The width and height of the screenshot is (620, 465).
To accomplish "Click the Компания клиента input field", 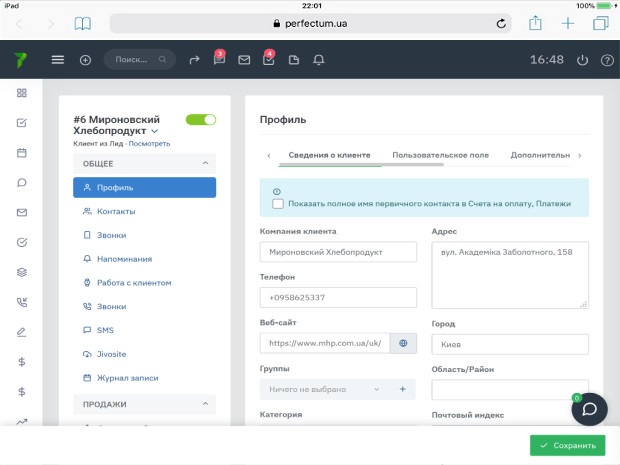I will pyautogui.click(x=338, y=252).
